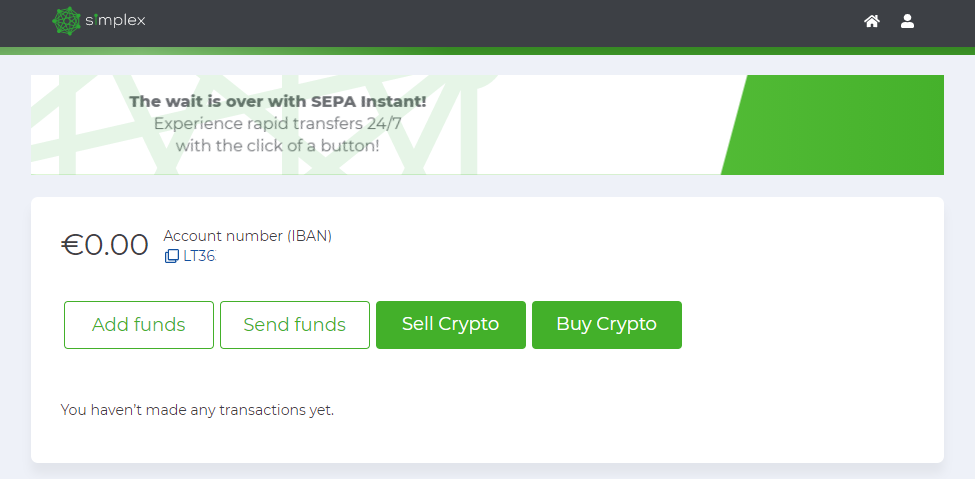This screenshot has height=479, width=975.
Task: Go to the Home icon in header
Action: (x=872, y=21)
